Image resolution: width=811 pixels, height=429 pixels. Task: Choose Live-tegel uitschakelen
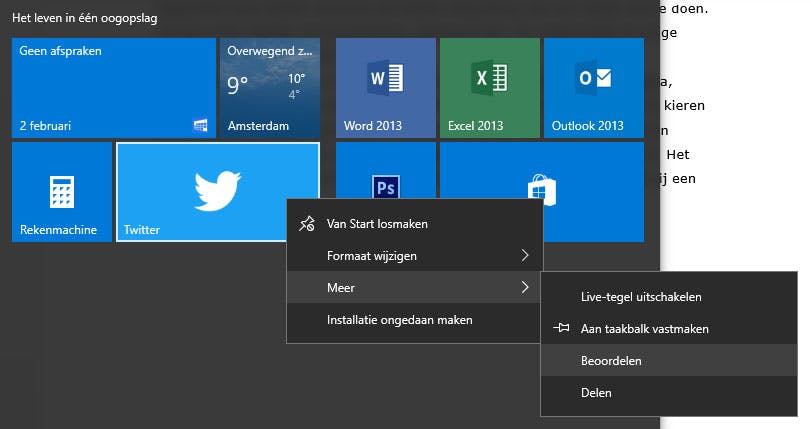pos(669,297)
